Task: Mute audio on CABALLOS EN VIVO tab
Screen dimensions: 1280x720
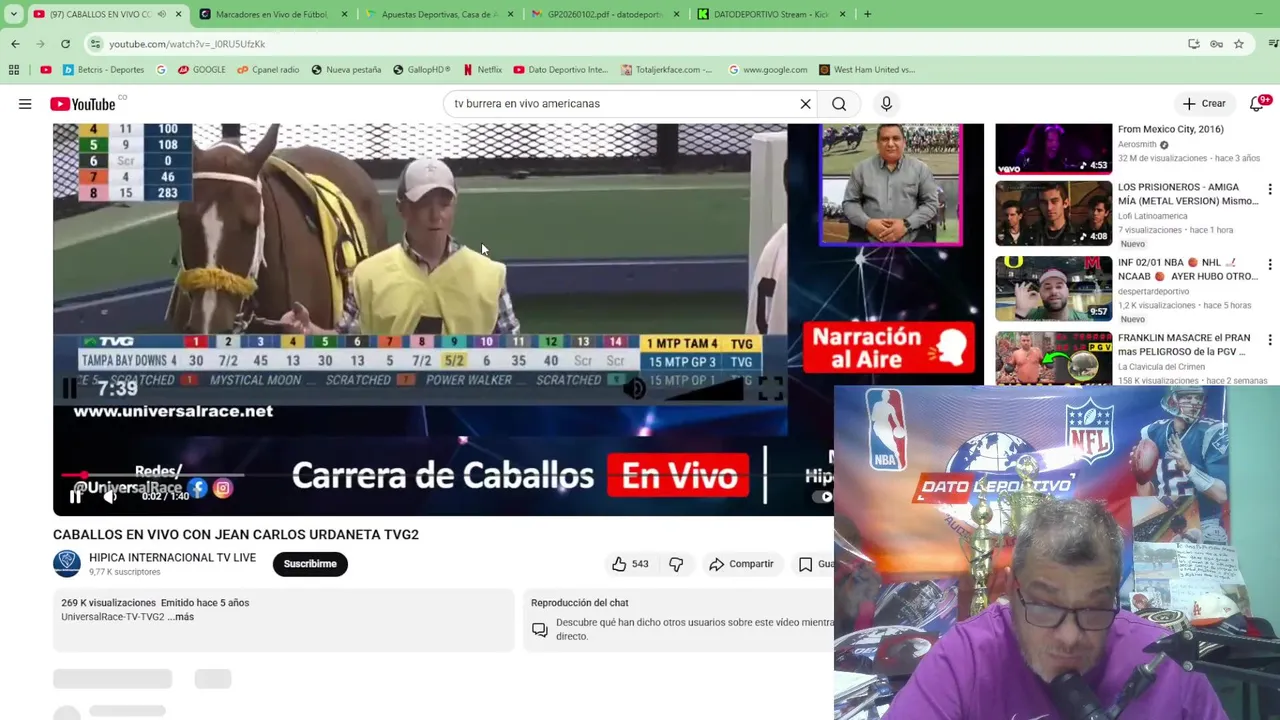Action: click(x=161, y=14)
